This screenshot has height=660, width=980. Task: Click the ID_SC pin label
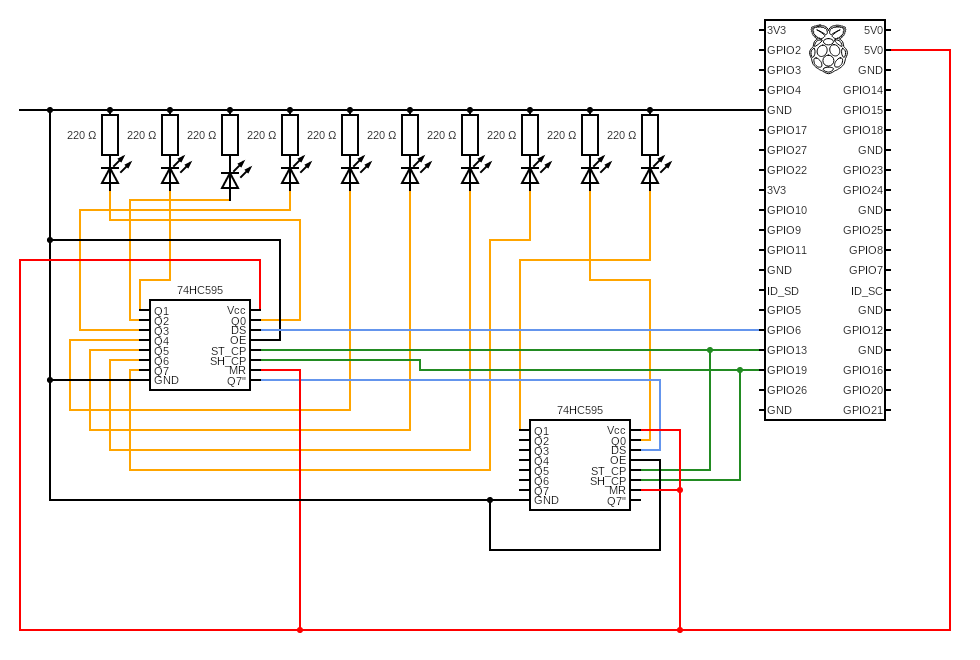click(x=867, y=291)
